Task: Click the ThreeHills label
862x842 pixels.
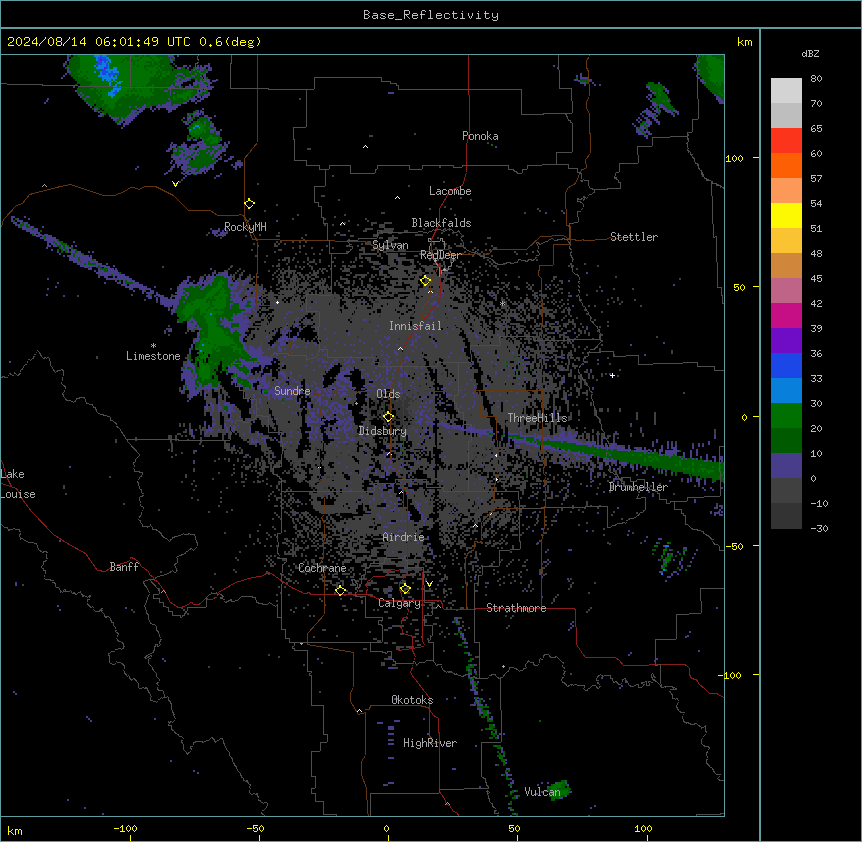Action: coord(538,418)
